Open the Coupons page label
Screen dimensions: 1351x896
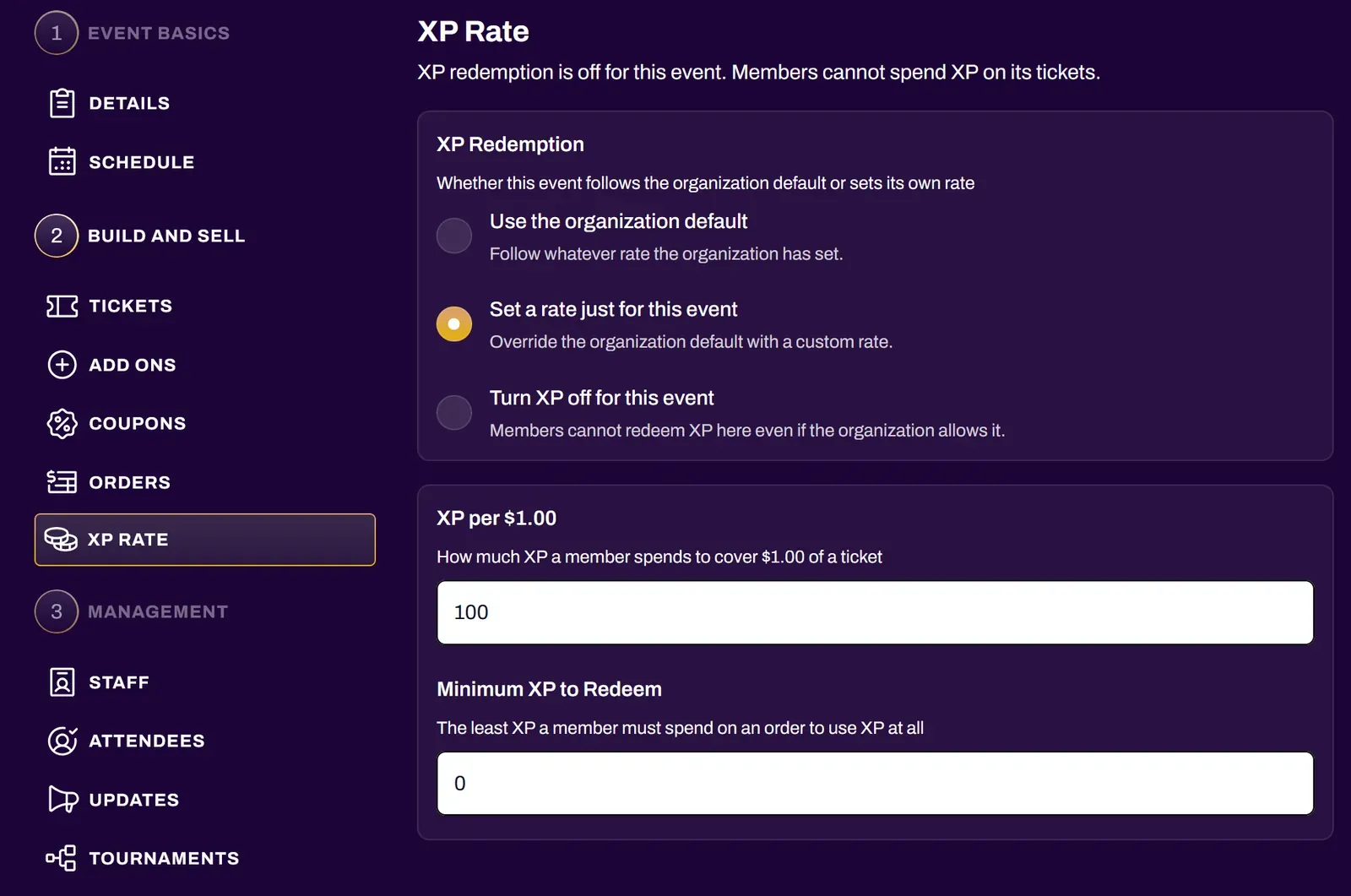click(x=138, y=423)
